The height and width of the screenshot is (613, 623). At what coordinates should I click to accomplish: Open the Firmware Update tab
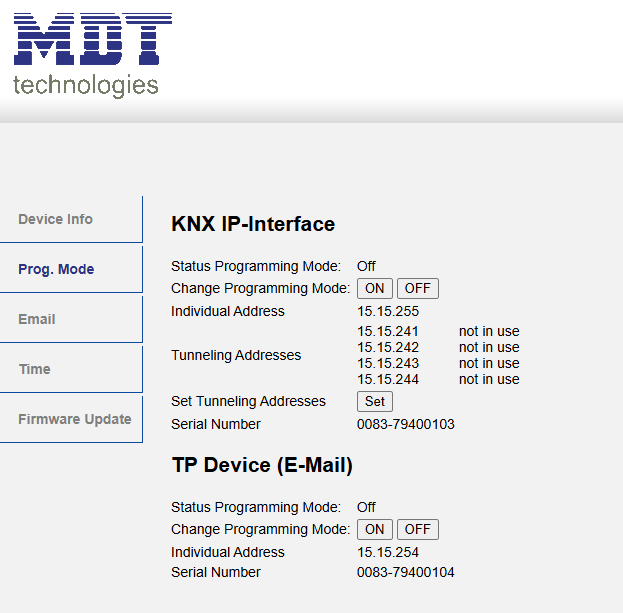74,419
